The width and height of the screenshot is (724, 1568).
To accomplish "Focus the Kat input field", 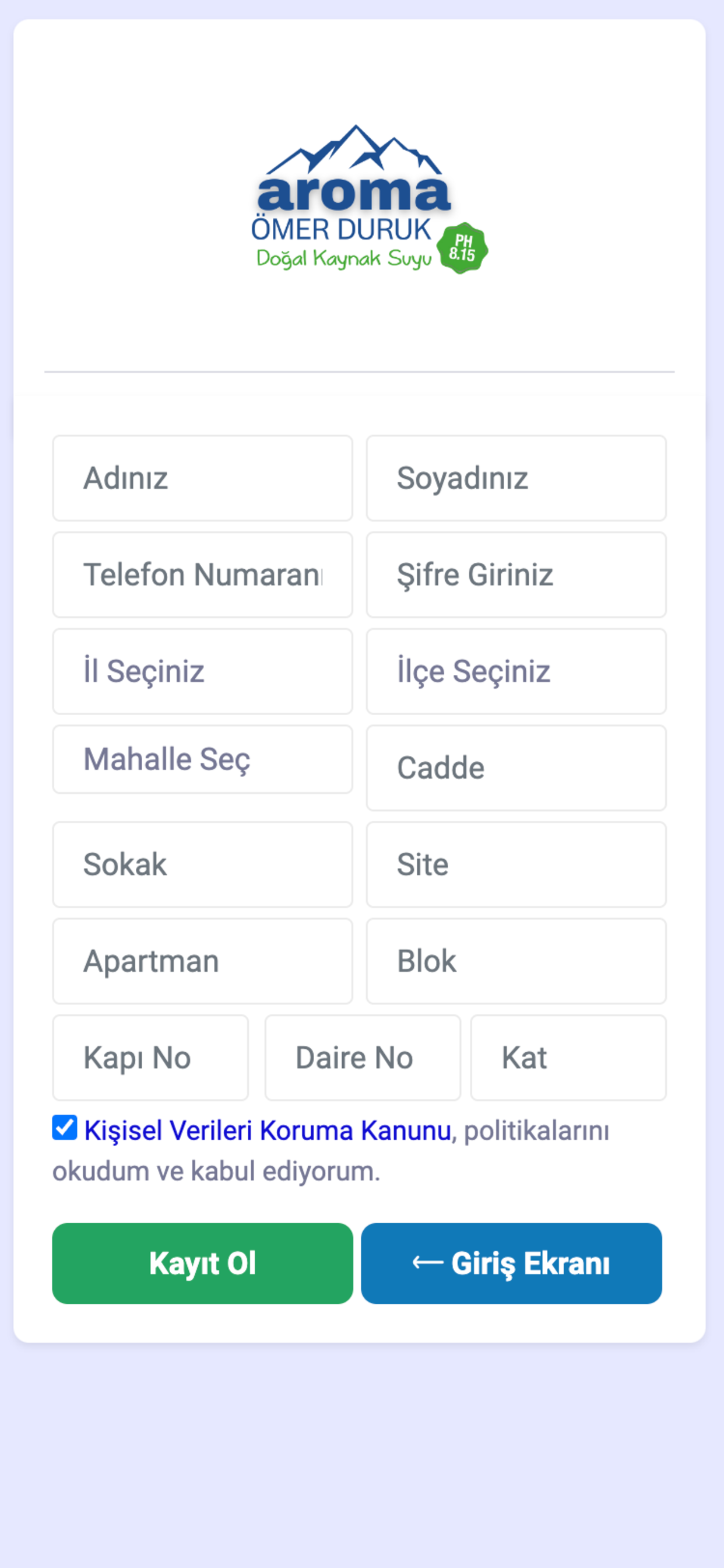I will [568, 1058].
